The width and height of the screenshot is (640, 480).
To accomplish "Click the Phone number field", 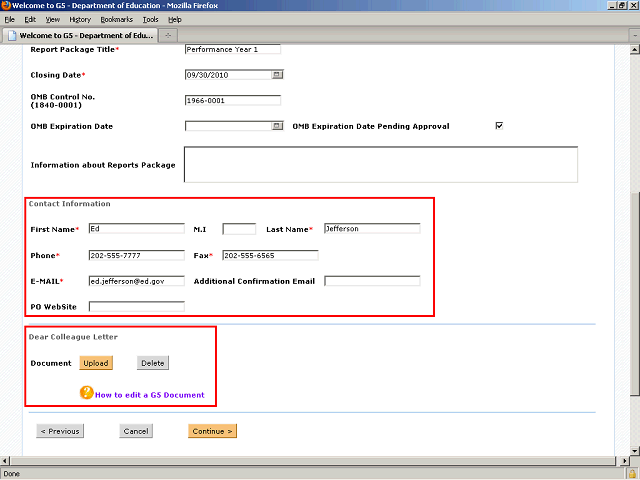I will (x=137, y=256).
